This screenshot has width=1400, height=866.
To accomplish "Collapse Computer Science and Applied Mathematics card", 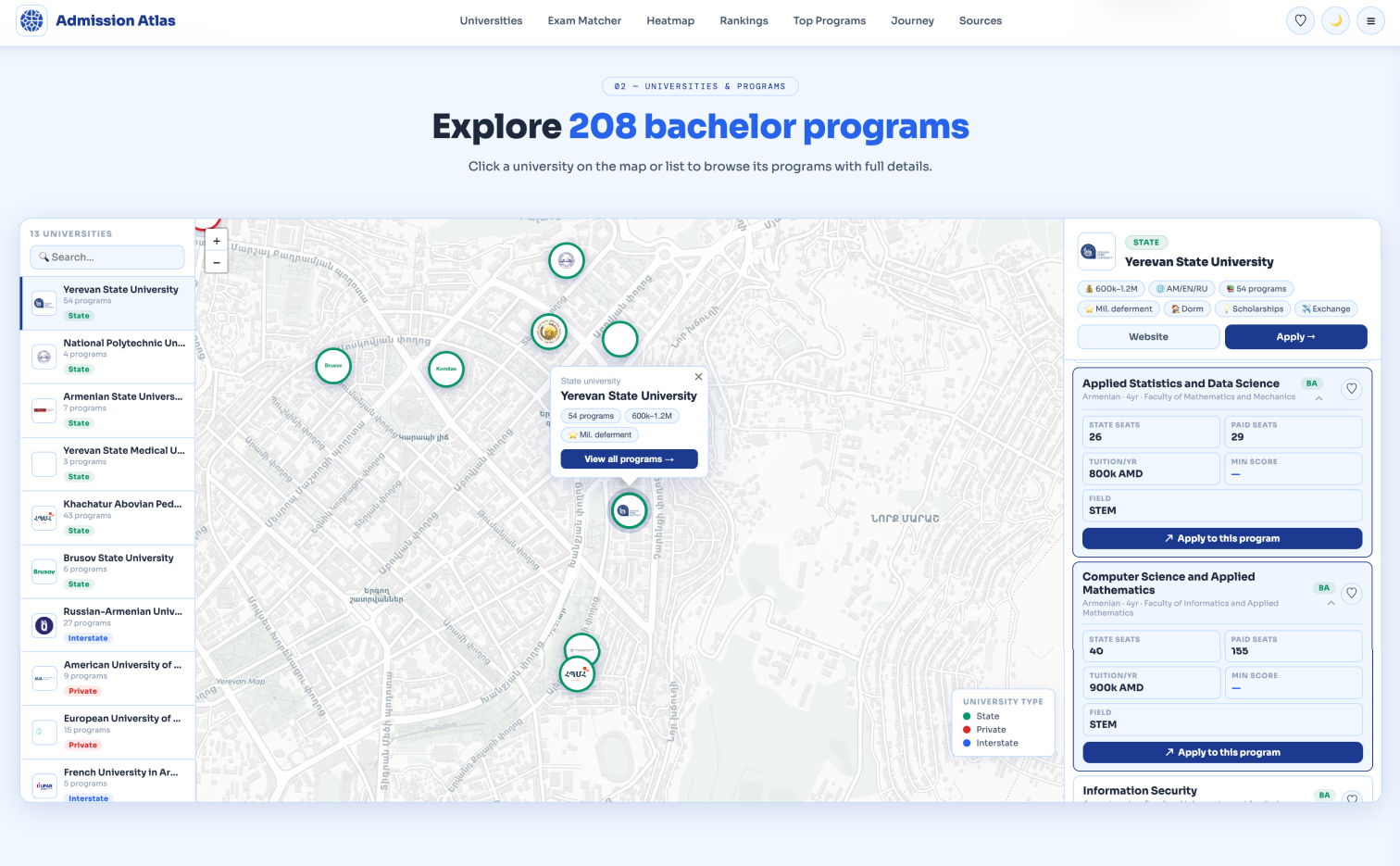I will pos(1331,603).
